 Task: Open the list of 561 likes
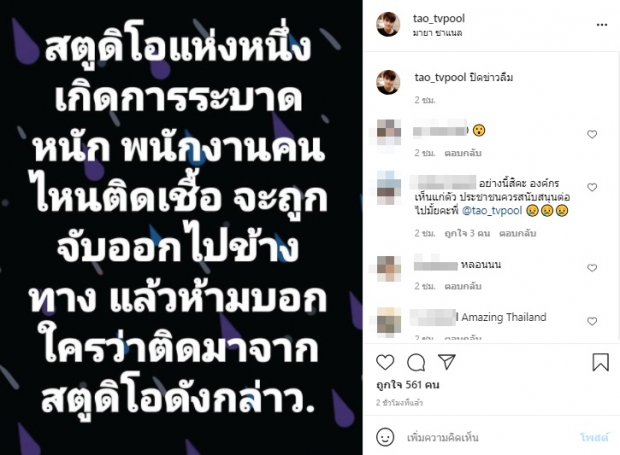point(408,385)
